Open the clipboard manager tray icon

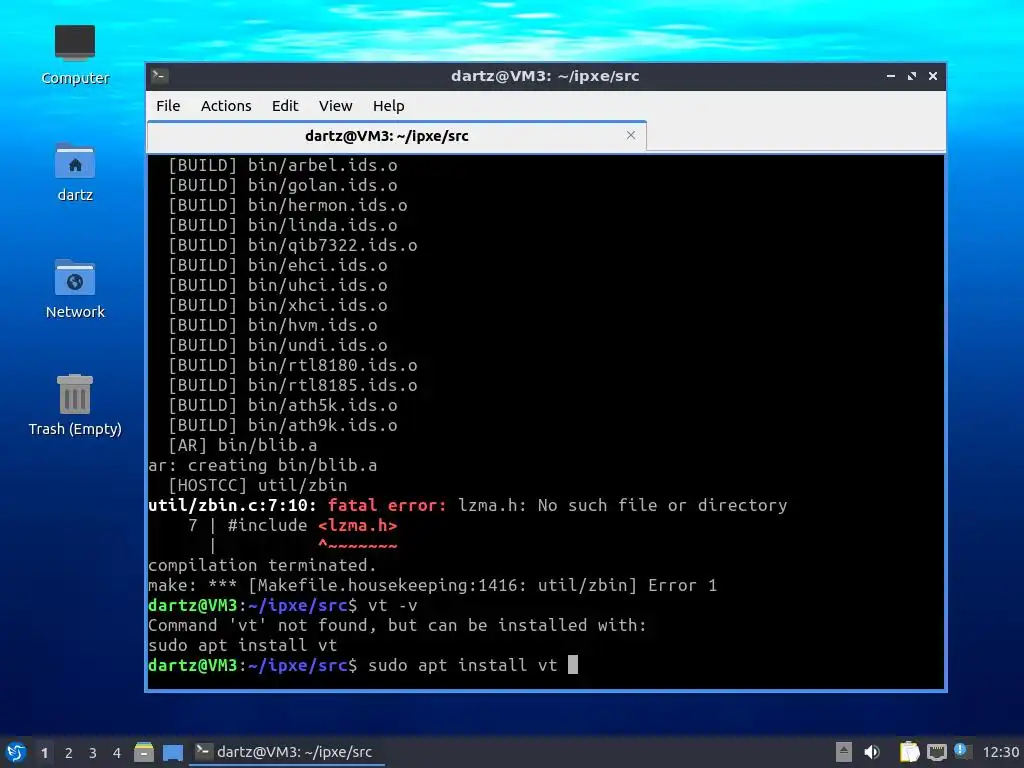tap(909, 752)
